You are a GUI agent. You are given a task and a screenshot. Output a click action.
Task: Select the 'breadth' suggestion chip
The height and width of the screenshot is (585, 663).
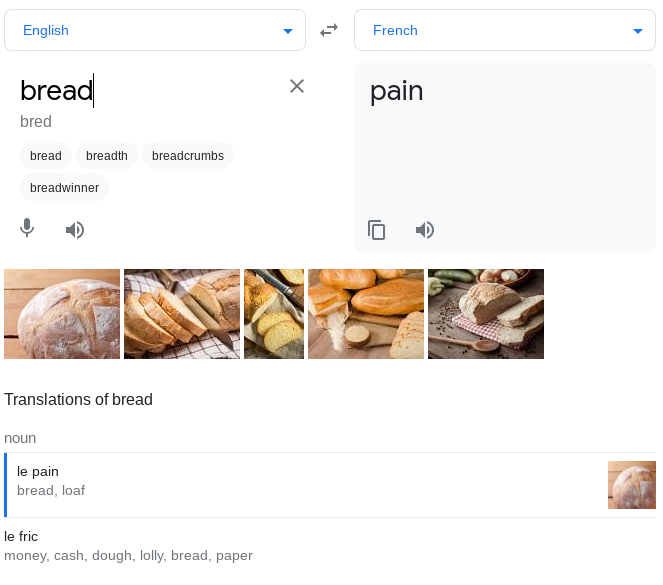point(107,156)
